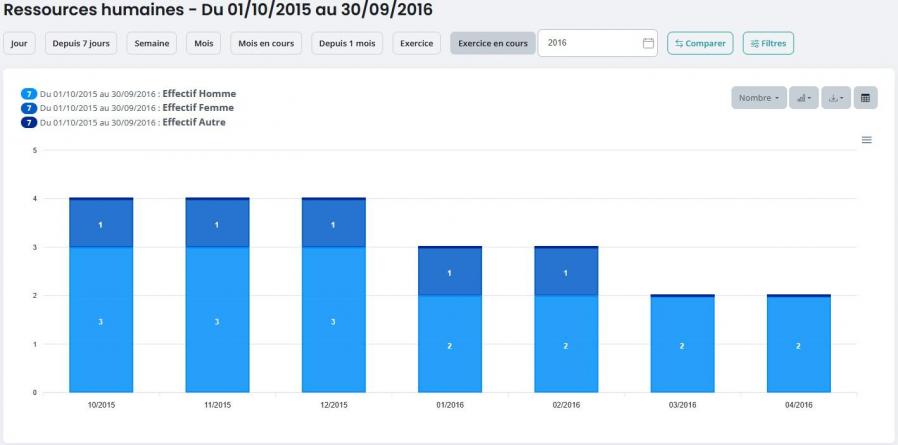Select the Jour period tab

[19, 44]
